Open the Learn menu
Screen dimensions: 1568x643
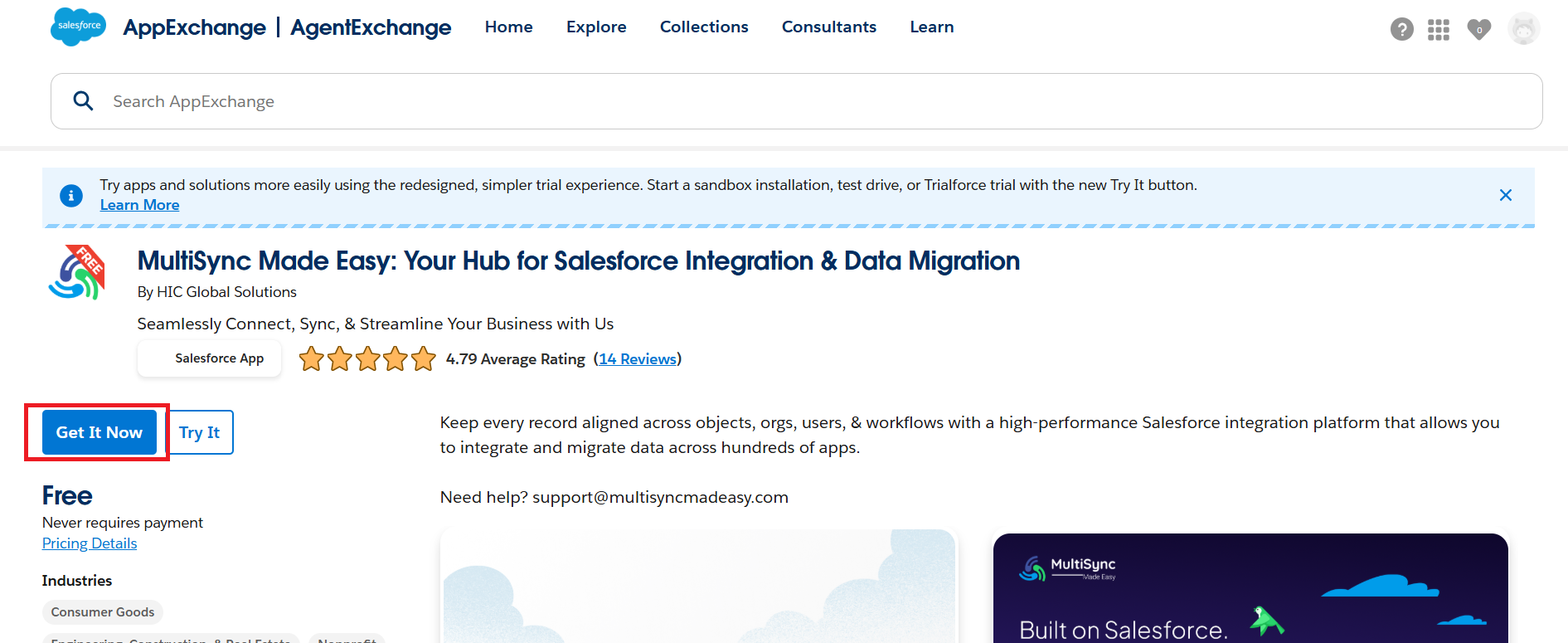pyautogui.click(x=932, y=27)
